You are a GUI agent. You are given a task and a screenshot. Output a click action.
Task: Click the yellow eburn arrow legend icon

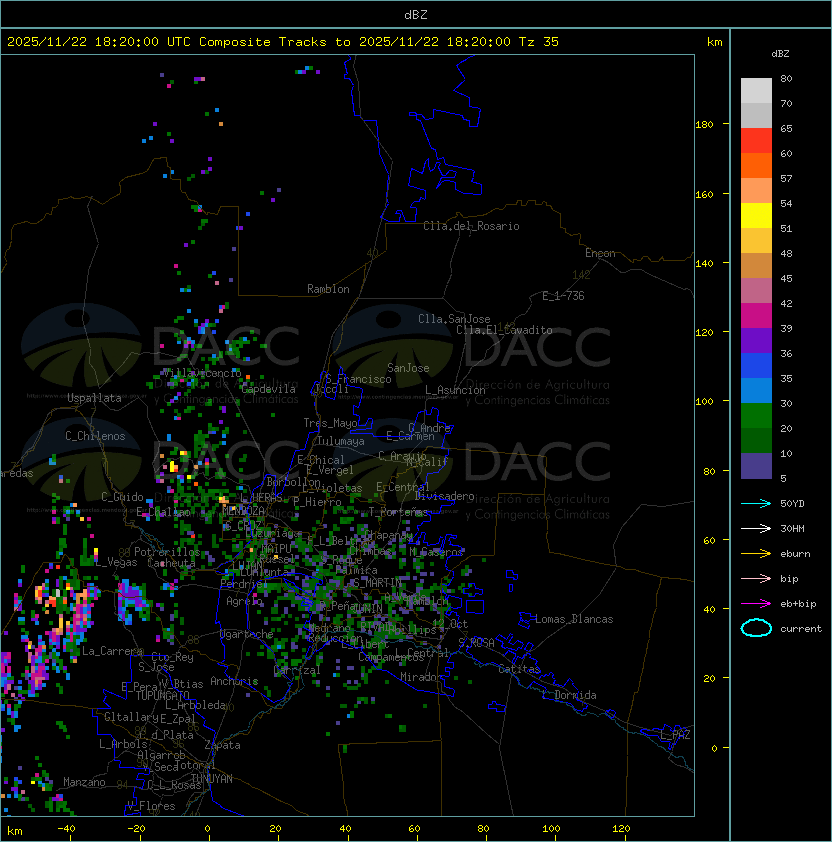click(756, 554)
